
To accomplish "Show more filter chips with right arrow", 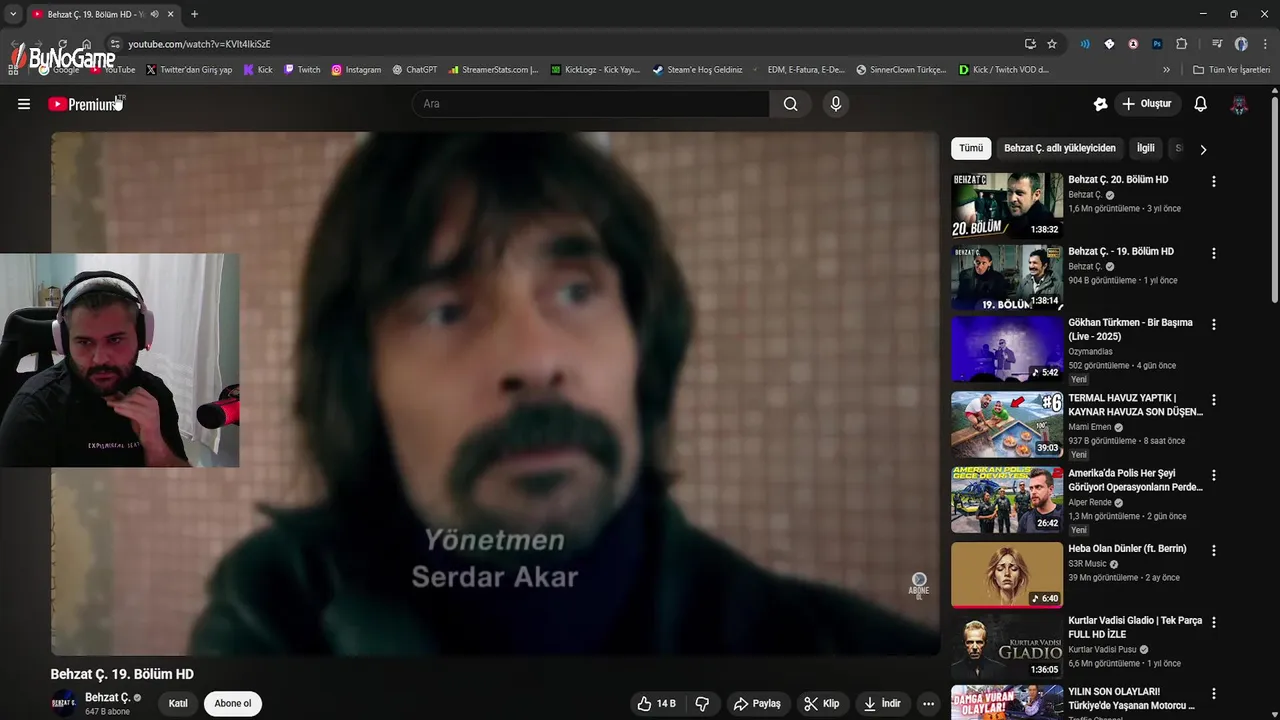I will pyautogui.click(x=1203, y=149).
